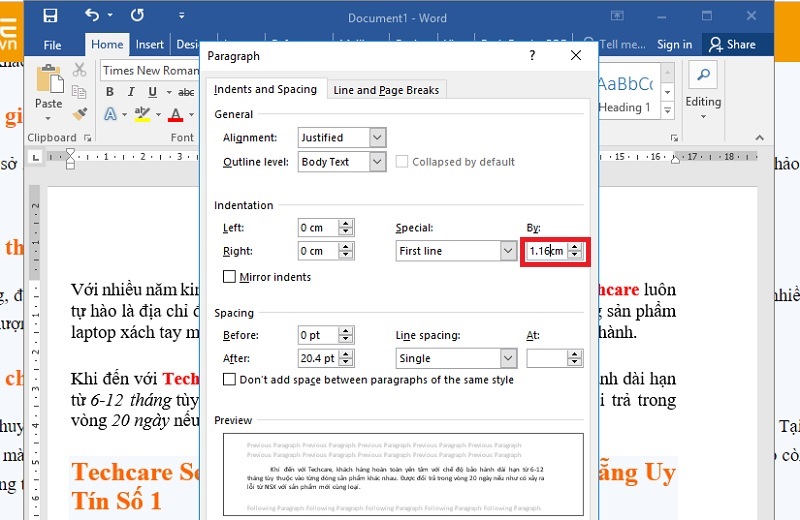Click the Undo arrow icon

(x=92, y=15)
